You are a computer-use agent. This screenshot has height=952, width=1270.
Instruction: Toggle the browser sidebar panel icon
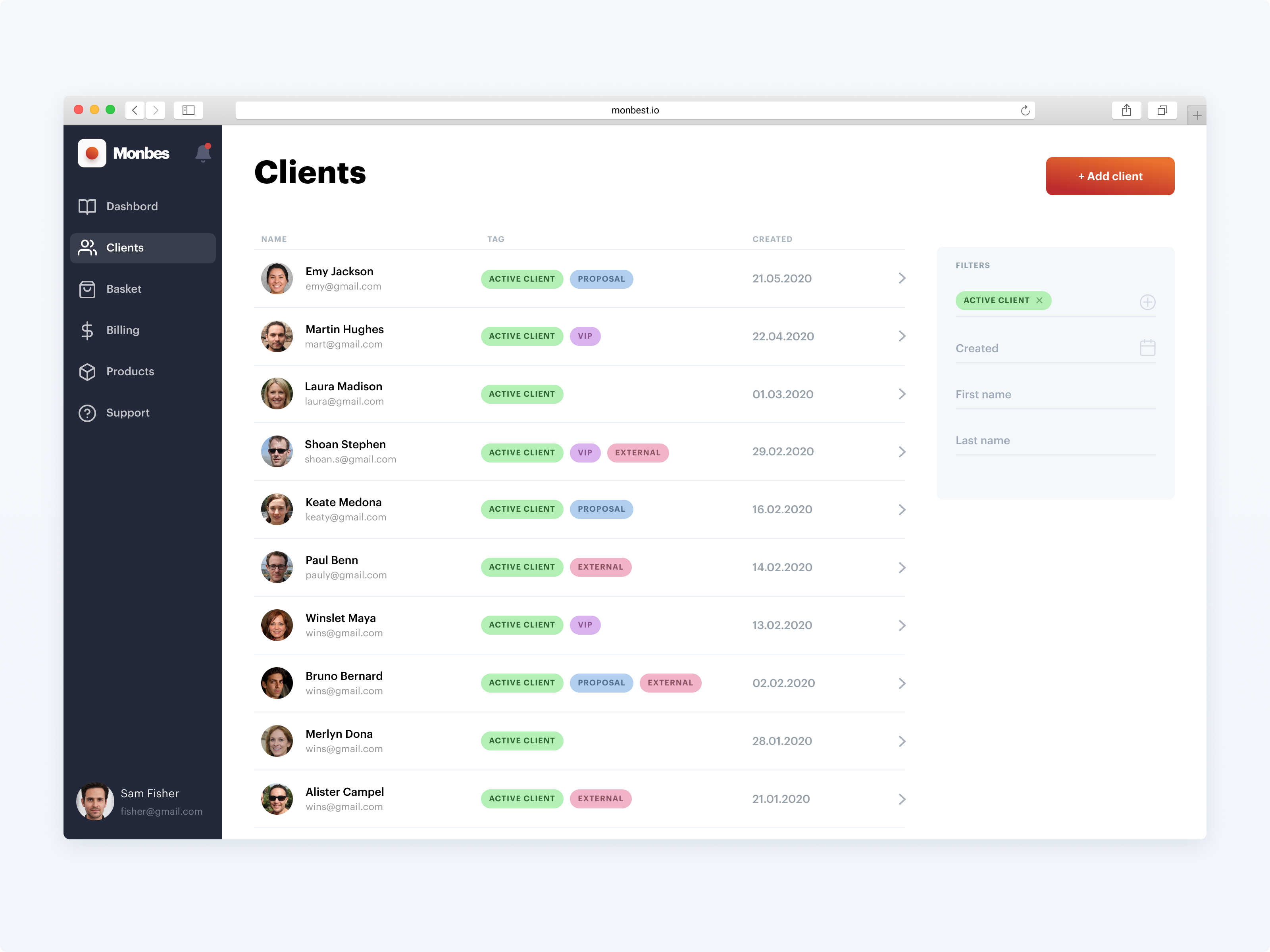pos(189,110)
